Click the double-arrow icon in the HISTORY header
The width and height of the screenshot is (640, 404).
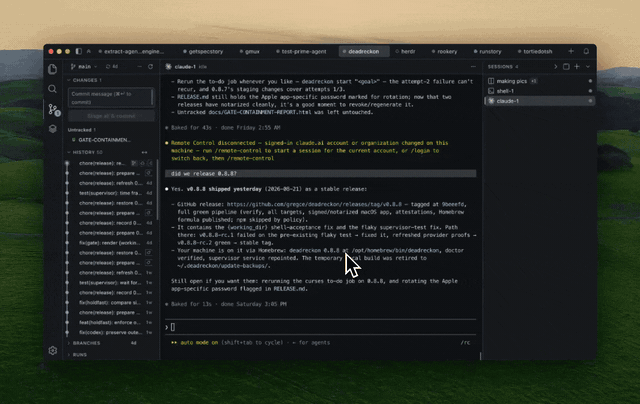pyautogui.click(x=144, y=152)
